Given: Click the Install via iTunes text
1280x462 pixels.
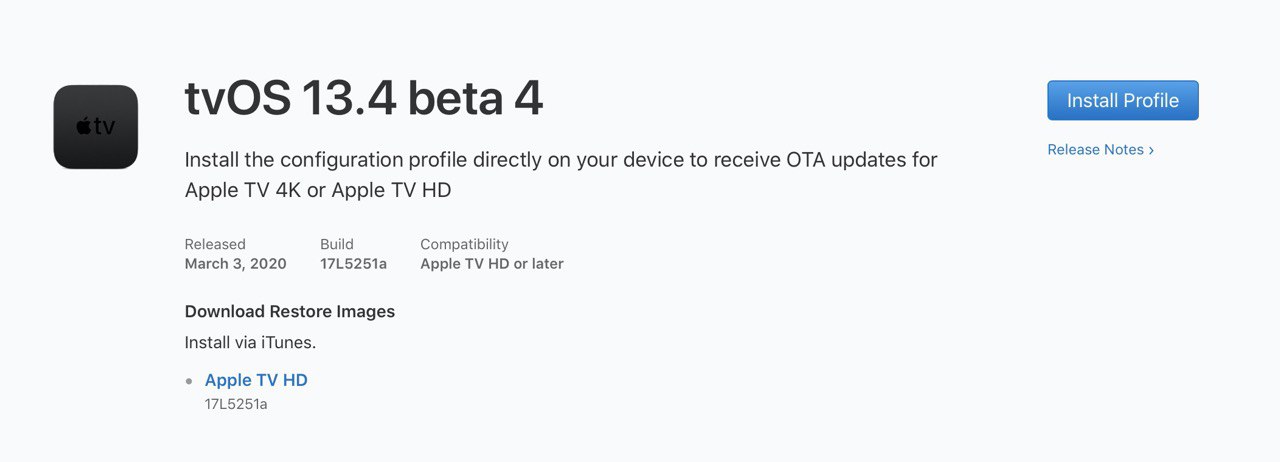Looking at the screenshot, I should (250, 343).
